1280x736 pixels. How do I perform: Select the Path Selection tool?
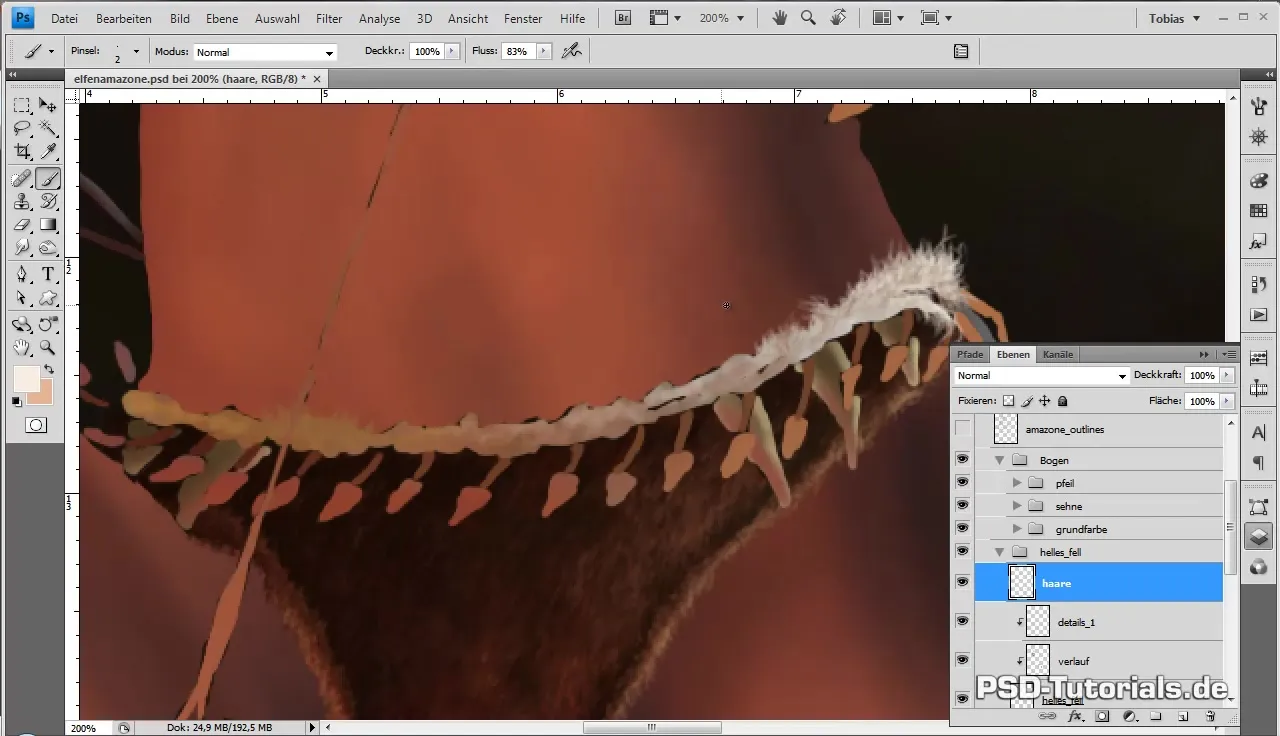point(22,298)
